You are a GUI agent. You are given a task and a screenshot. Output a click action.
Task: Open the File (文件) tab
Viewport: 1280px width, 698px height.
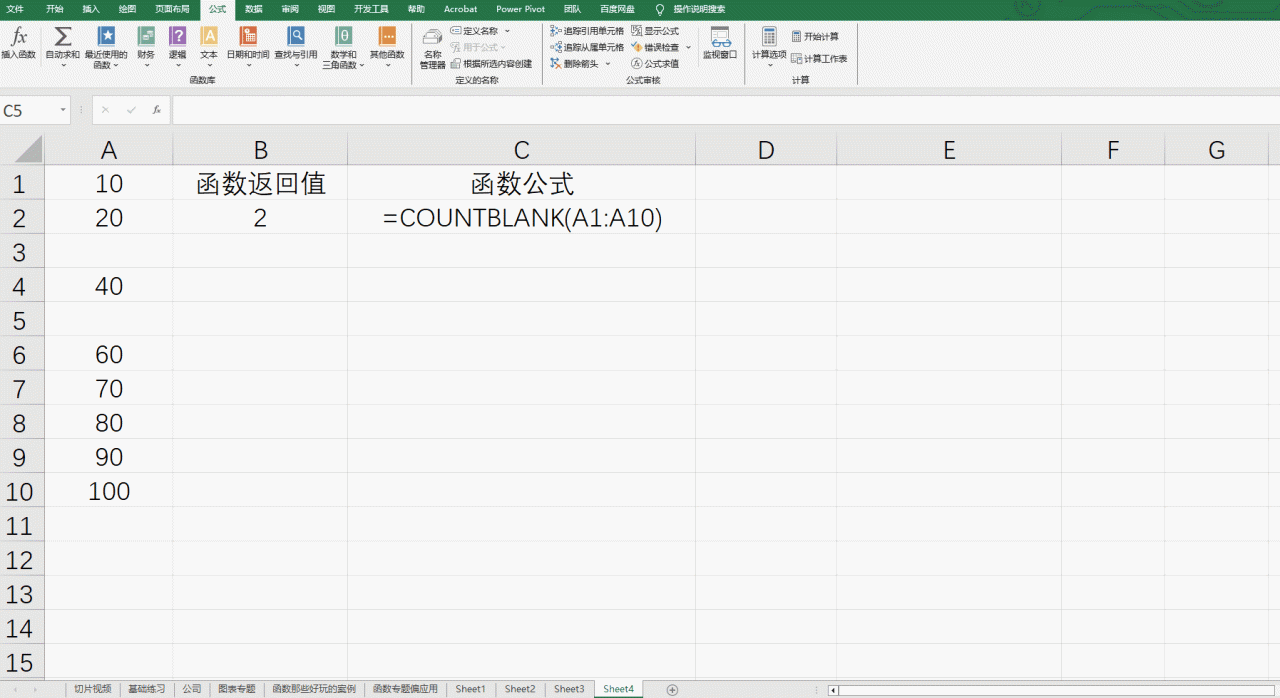(15, 9)
